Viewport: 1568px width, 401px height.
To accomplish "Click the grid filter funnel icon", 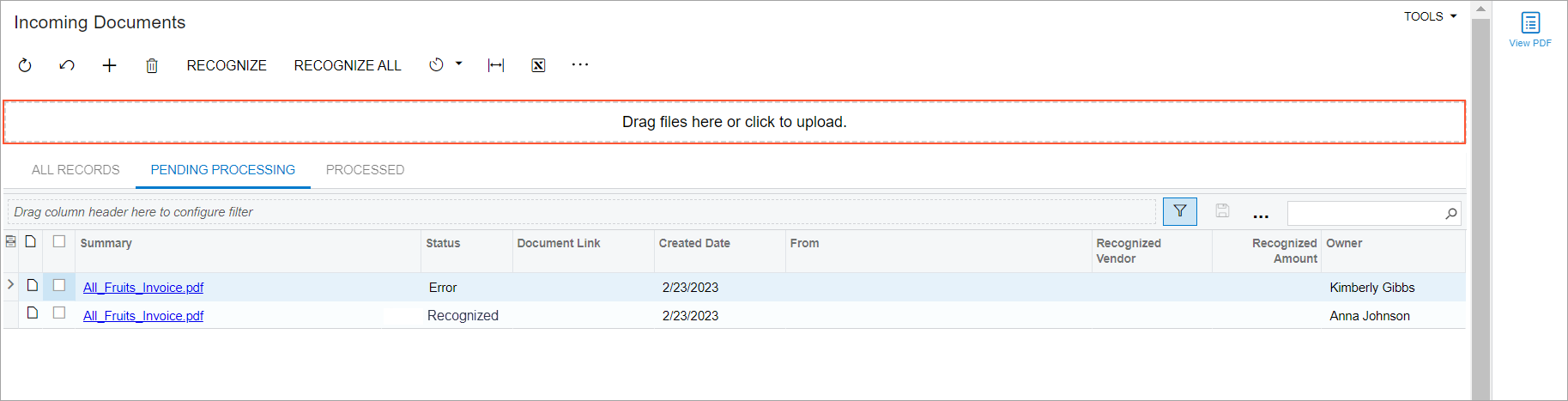I will click(1179, 211).
